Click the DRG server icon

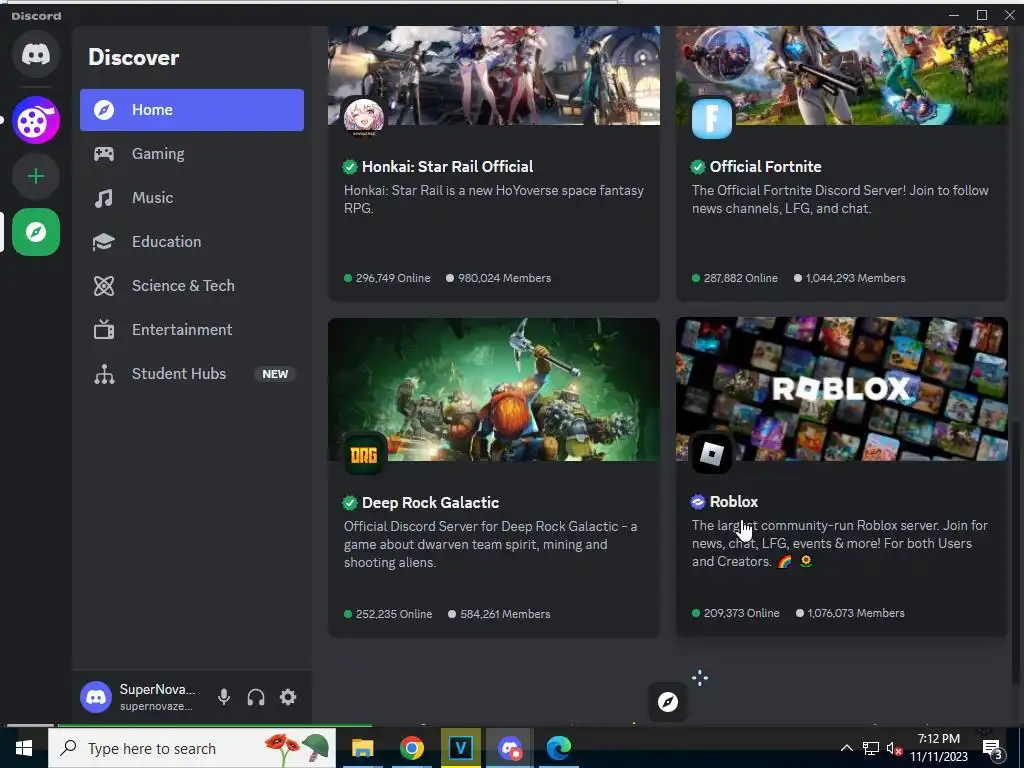364,455
